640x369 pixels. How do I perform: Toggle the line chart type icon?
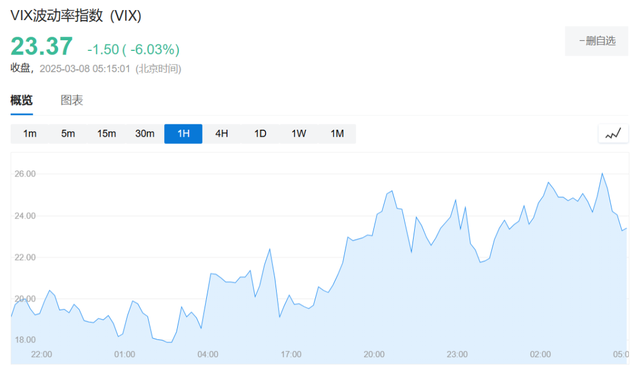(x=613, y=133)
